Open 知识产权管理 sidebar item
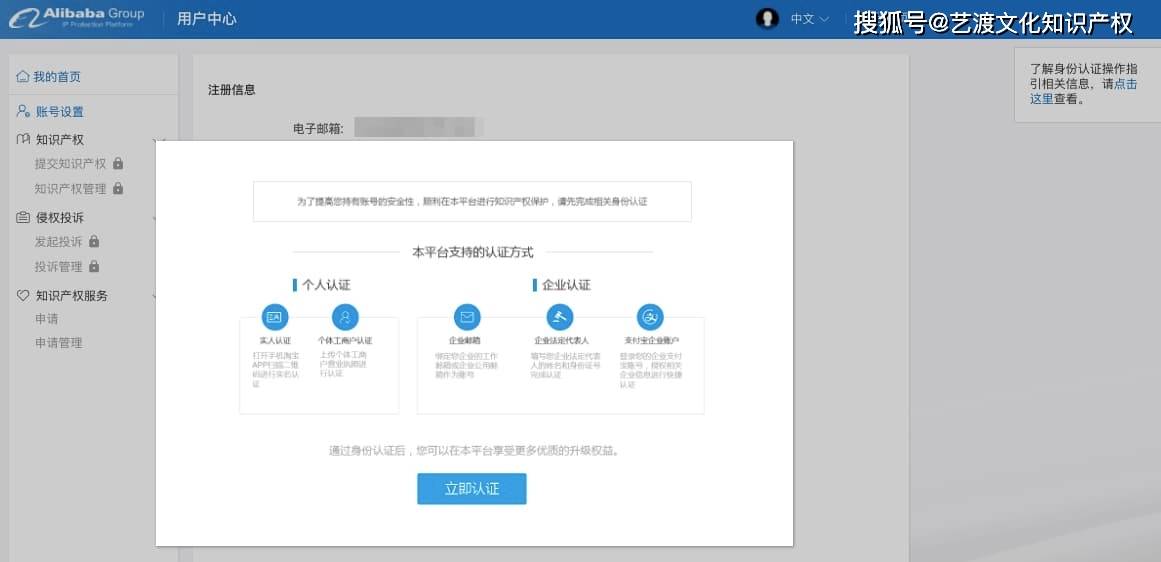 coord(70,189)
